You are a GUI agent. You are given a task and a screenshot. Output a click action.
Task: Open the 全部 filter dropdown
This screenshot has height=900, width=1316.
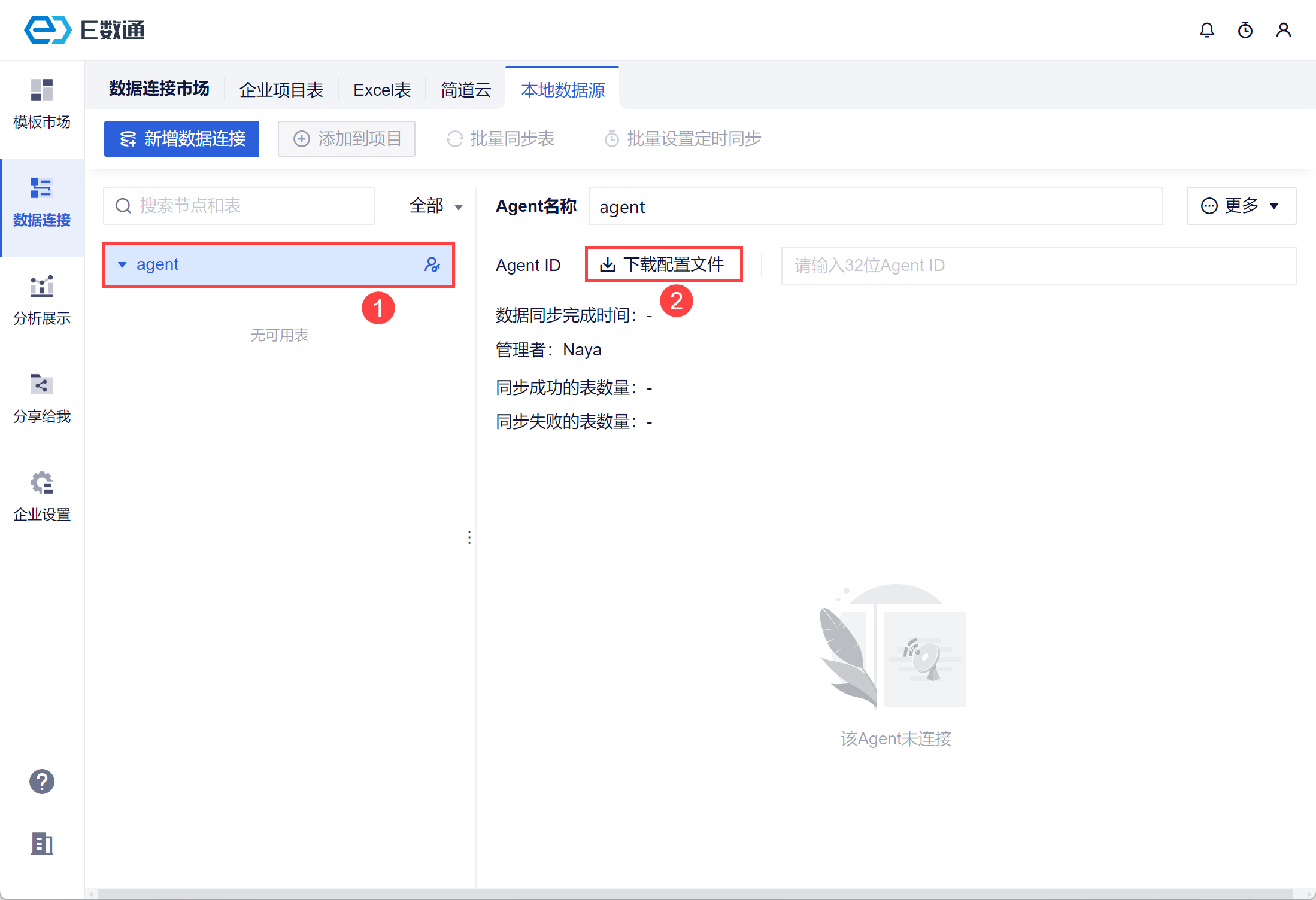point(436,206)
